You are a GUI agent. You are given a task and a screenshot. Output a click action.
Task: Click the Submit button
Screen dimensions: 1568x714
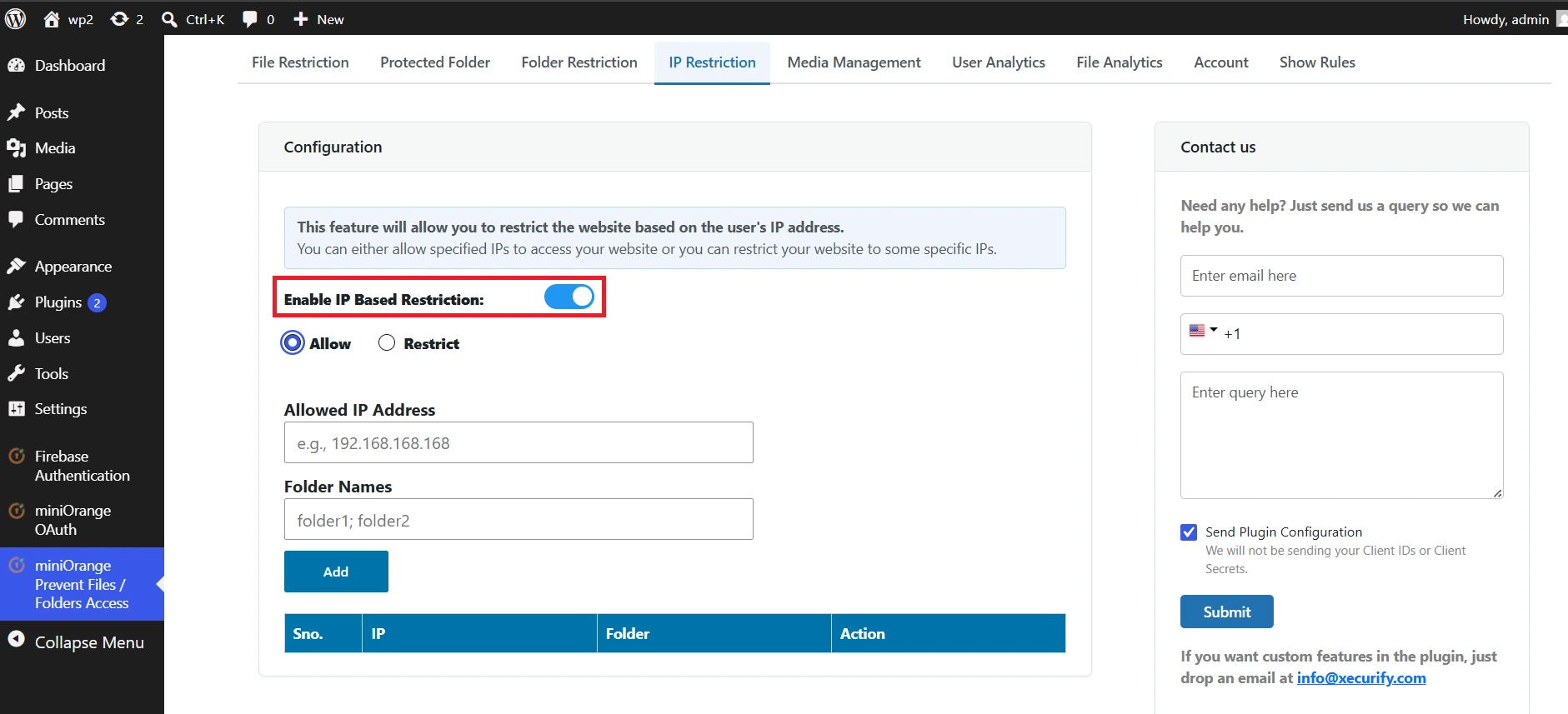point(1227,612)
